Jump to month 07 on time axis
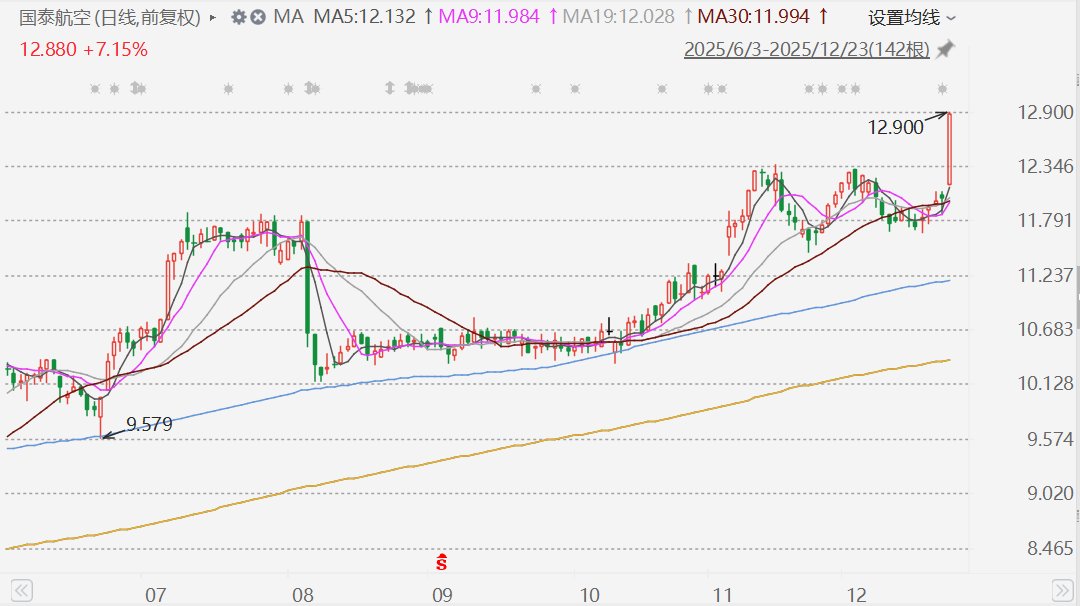 tap(156, 595)
